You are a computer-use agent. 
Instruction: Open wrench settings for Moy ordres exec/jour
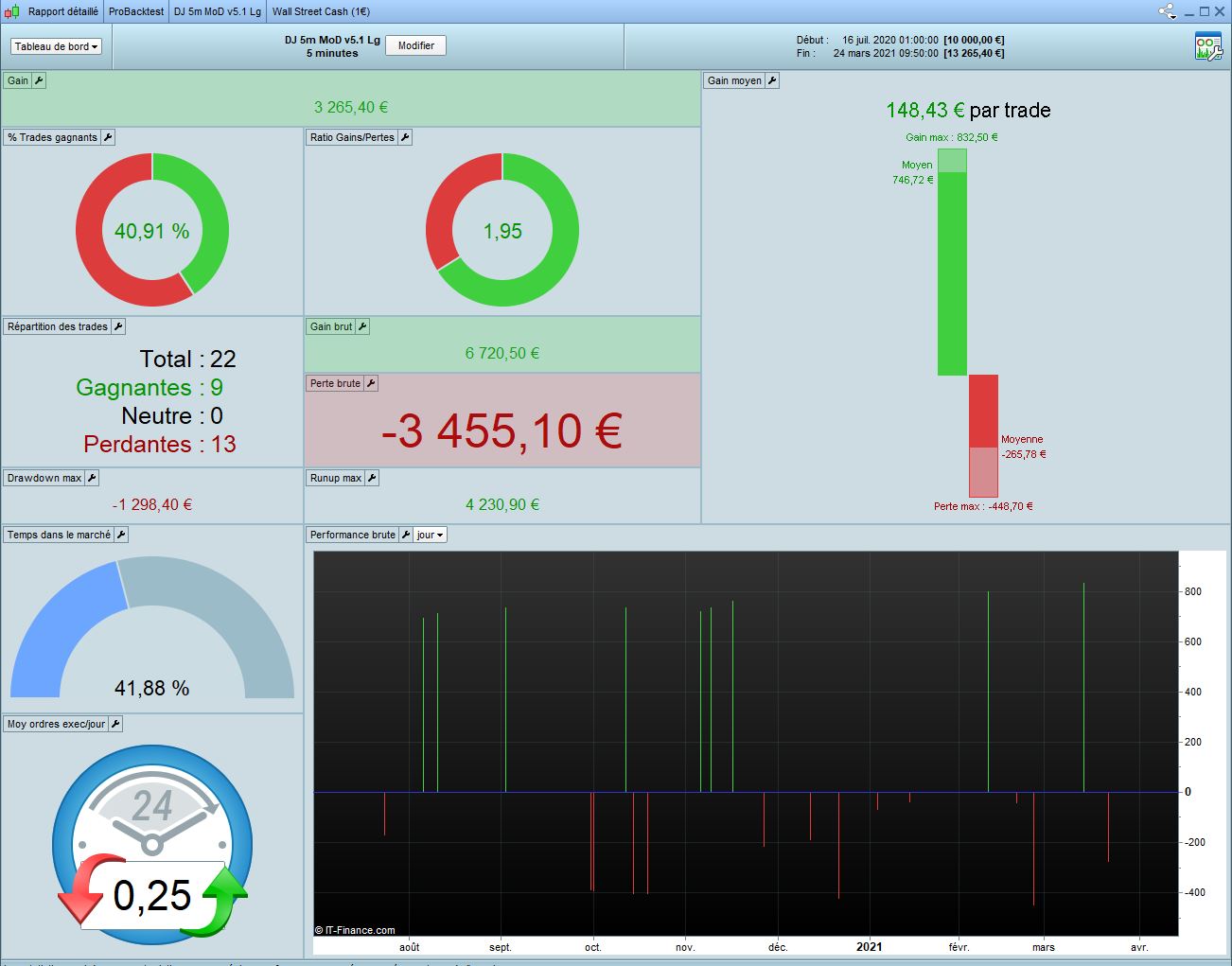115,724
